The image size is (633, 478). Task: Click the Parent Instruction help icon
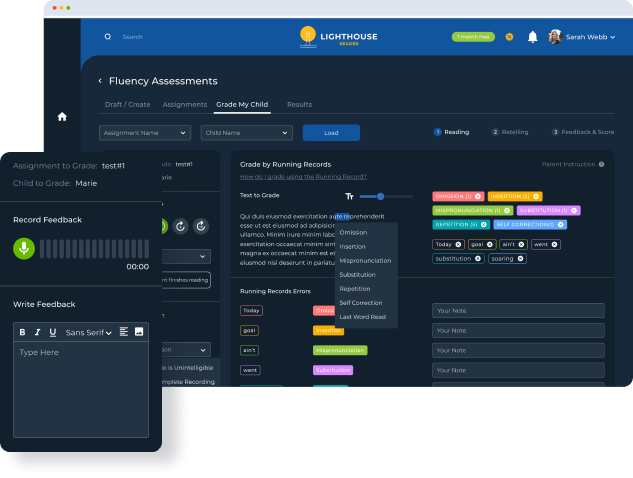click(601, 164)
